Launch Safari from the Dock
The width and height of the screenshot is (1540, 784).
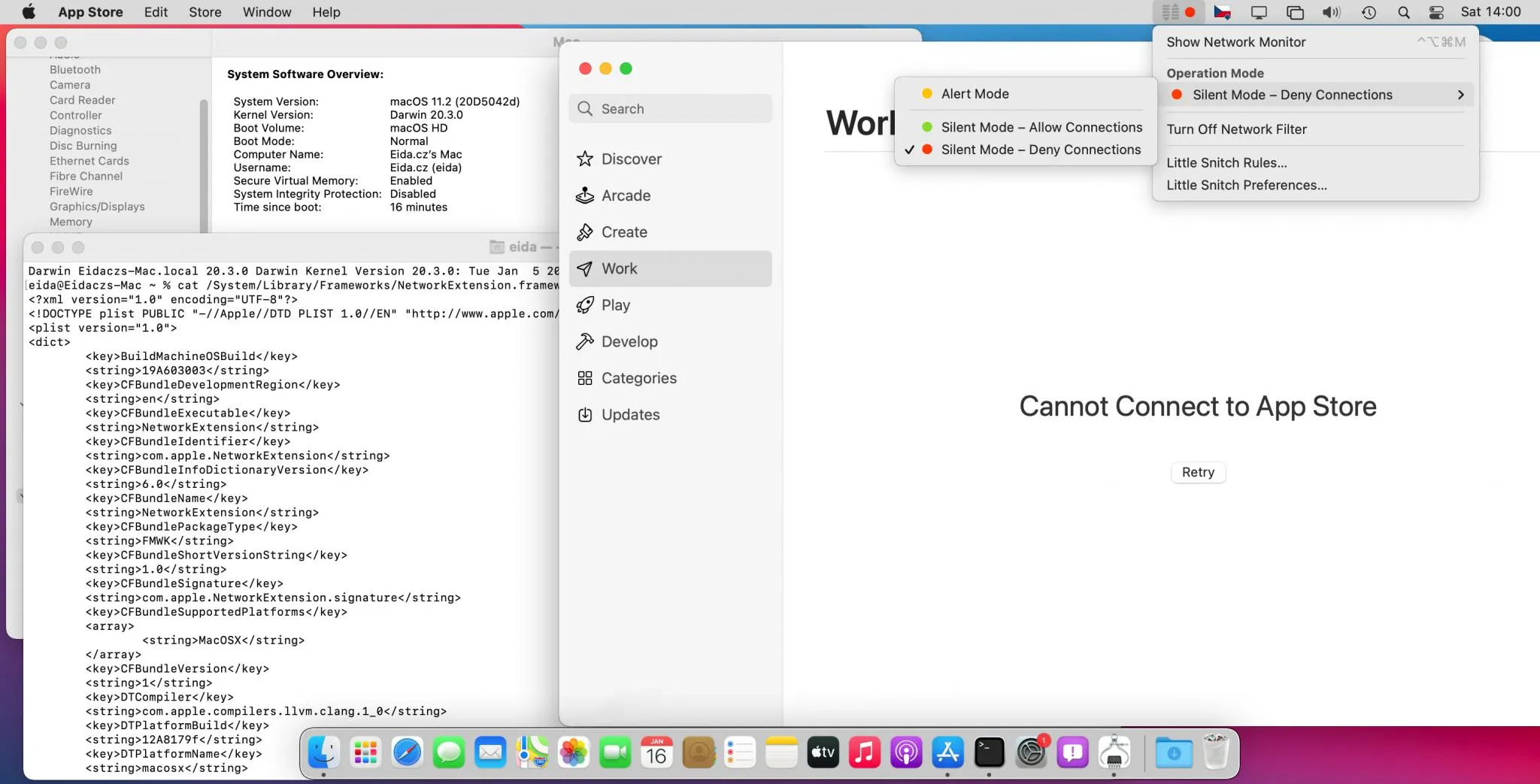[x=407, y=752]
